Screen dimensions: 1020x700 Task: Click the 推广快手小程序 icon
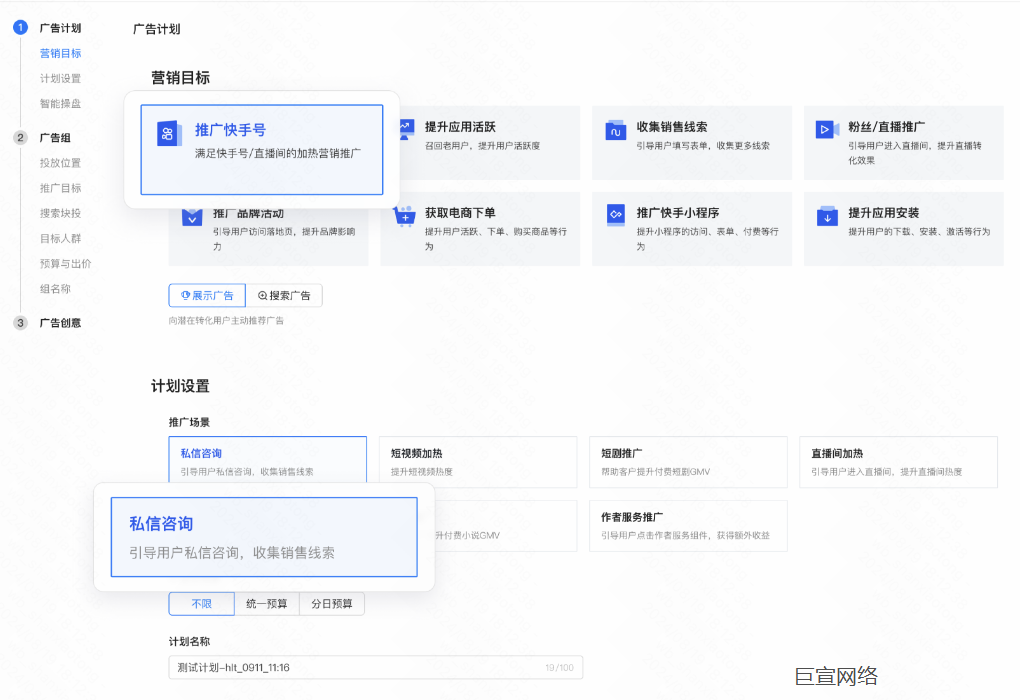click(616, 216)
